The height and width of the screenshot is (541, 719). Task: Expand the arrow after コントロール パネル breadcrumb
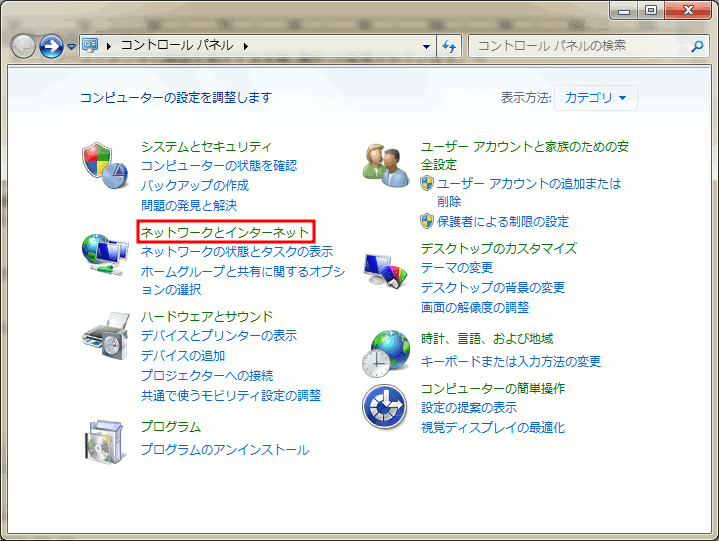click(245, 46)
